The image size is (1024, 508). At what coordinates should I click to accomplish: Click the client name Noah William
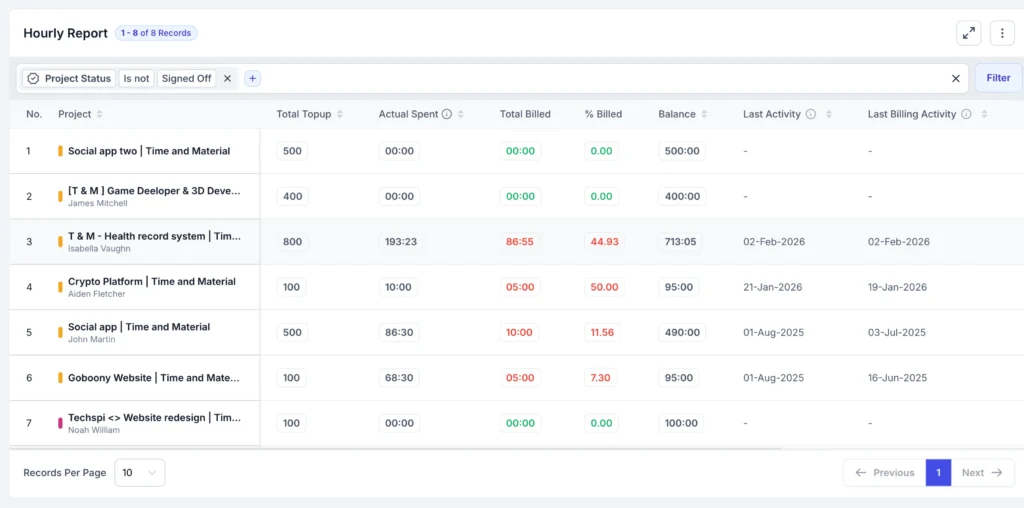94,430
